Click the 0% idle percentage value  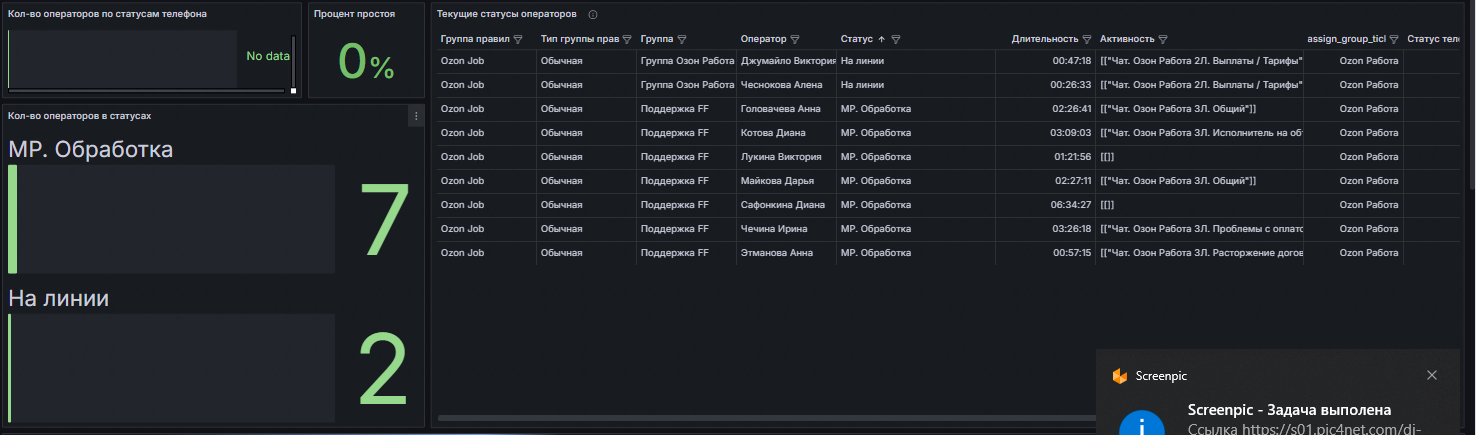pyautogui.click(x=366, y=61)
